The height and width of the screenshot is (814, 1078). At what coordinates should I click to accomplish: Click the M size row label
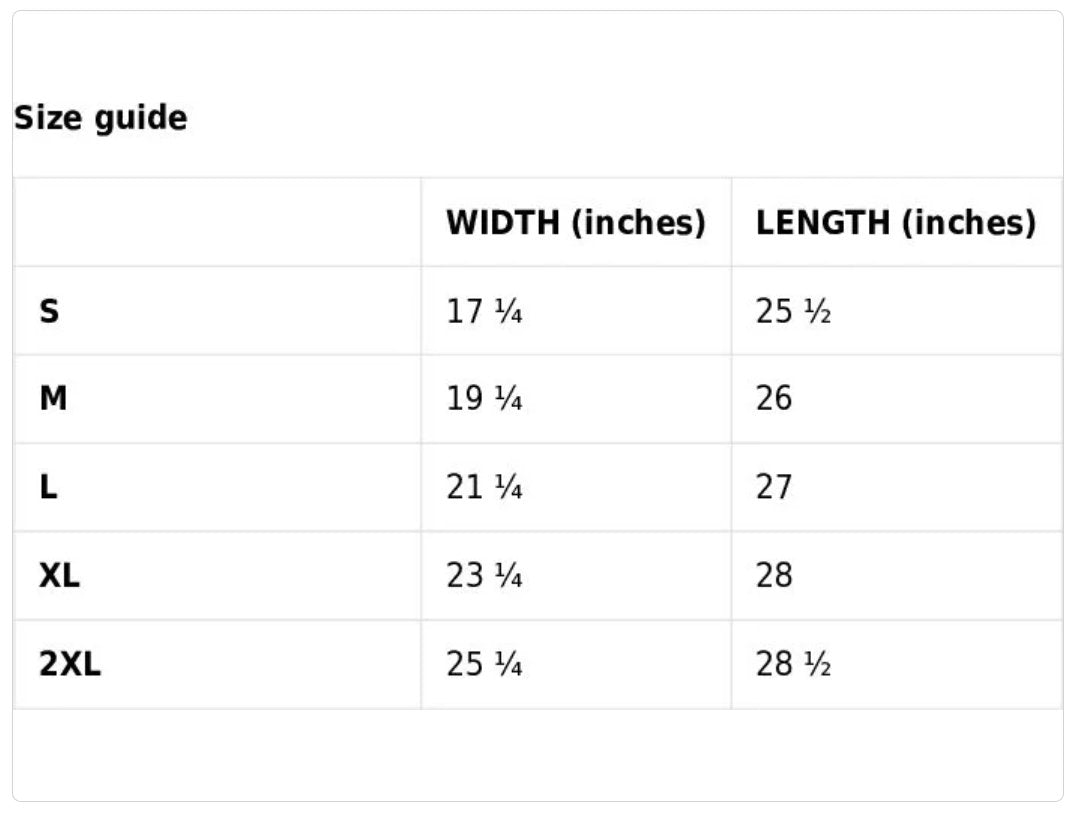[x=53, y=400]
